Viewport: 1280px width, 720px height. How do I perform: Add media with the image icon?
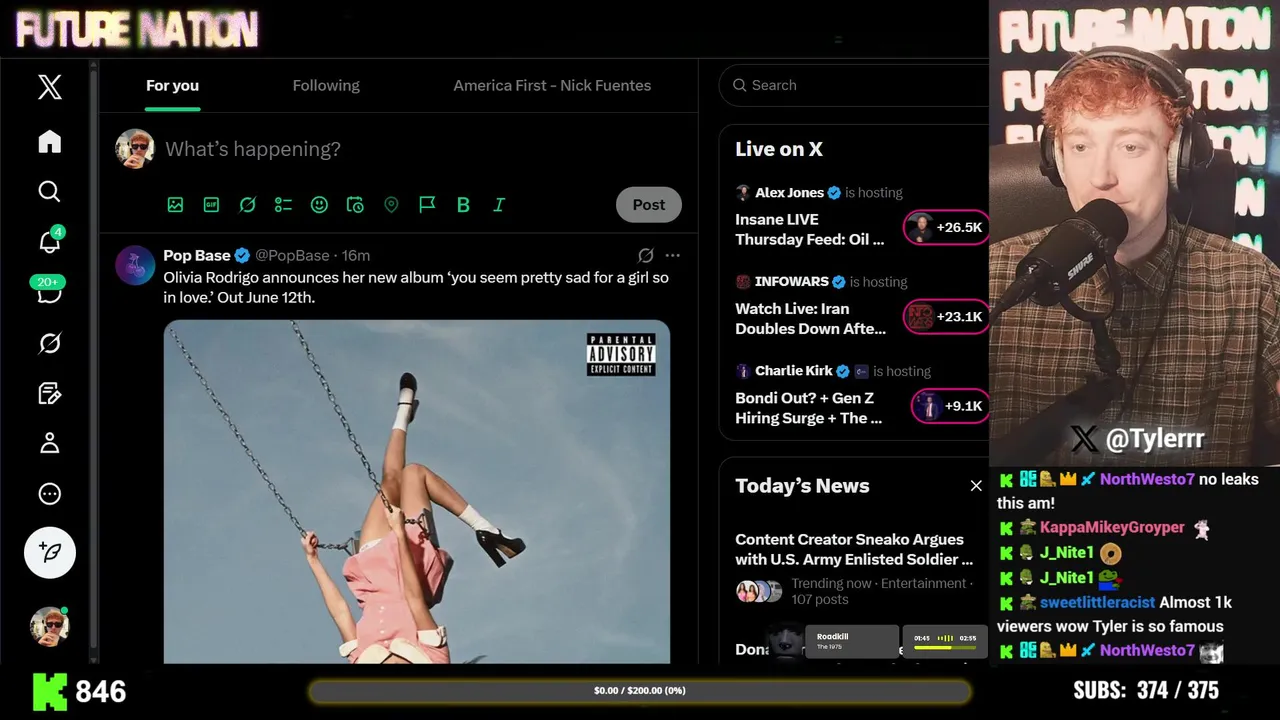(175, 205)
